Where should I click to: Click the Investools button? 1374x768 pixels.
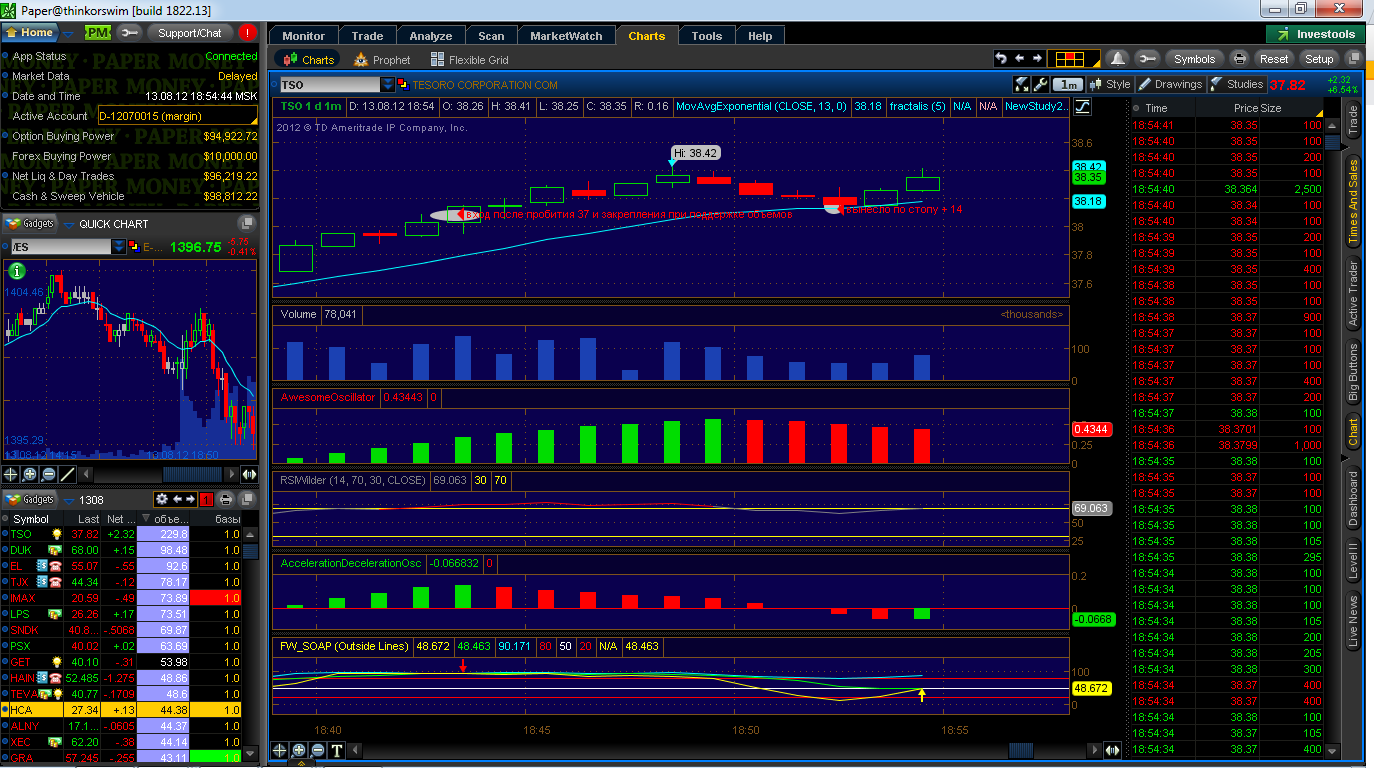coord(1315,34)
